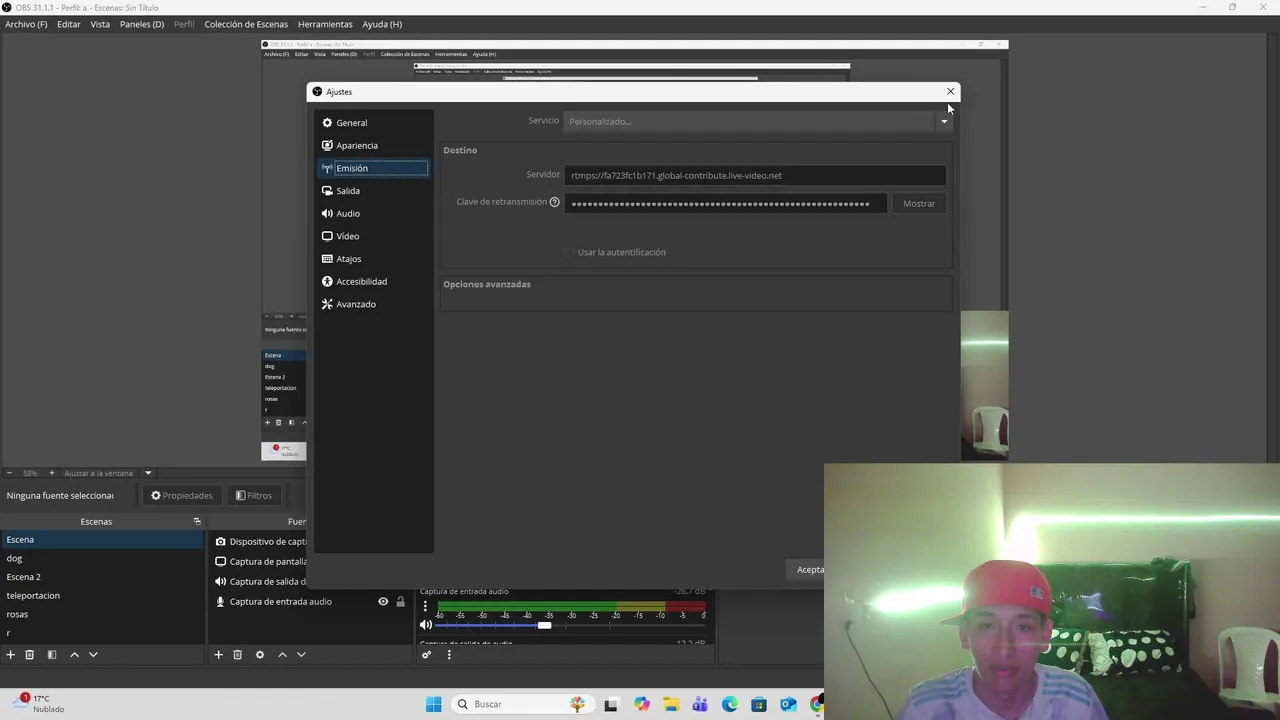Screen dimensions: 1280x720
Task: Open Microsoft Edge from the taskbar
Action: tap(730, 705)
